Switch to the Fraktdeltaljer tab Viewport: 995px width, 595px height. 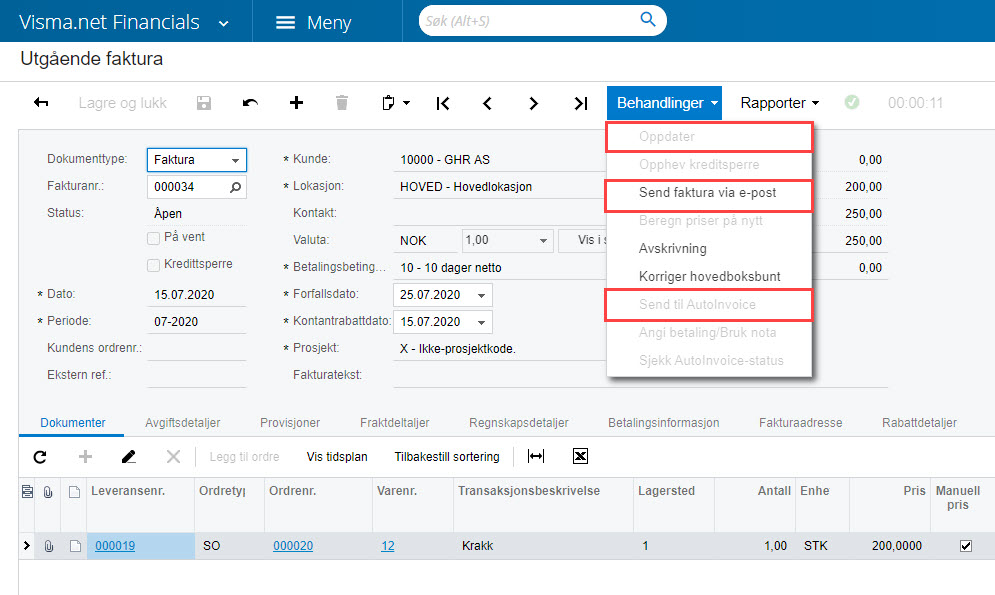point(395,423)
